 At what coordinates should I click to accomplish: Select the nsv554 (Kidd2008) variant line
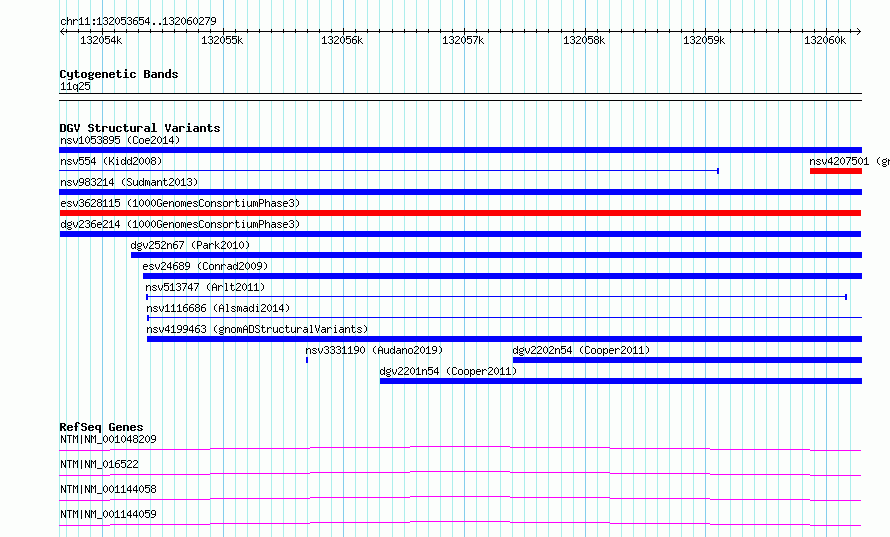(x=389, y=170)
